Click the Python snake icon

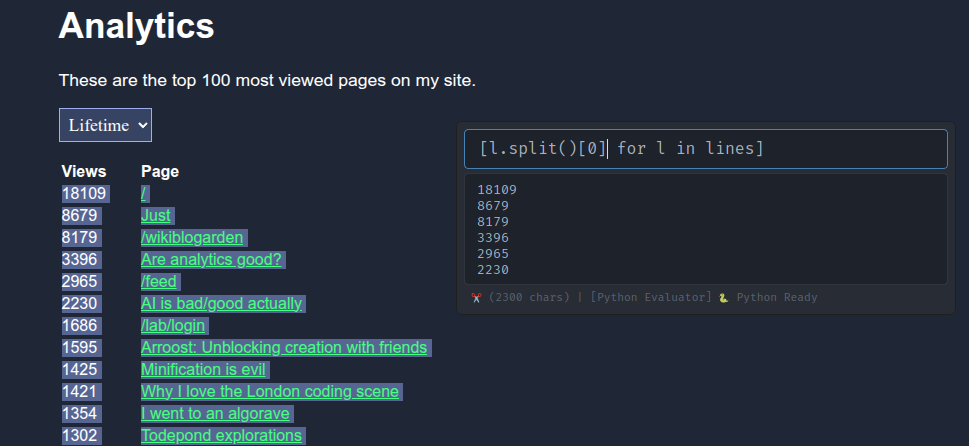coord(724,298)
